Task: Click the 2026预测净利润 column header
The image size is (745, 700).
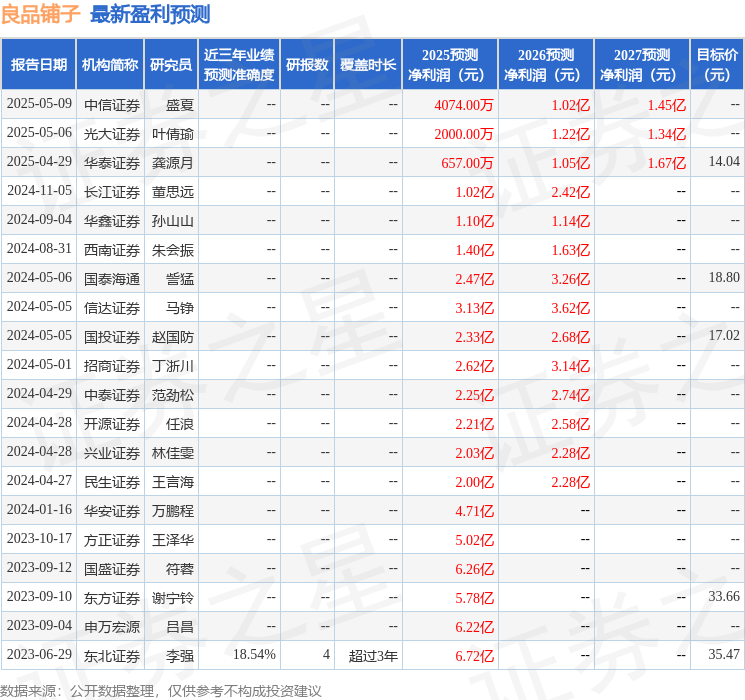Action: pos(546,65)
